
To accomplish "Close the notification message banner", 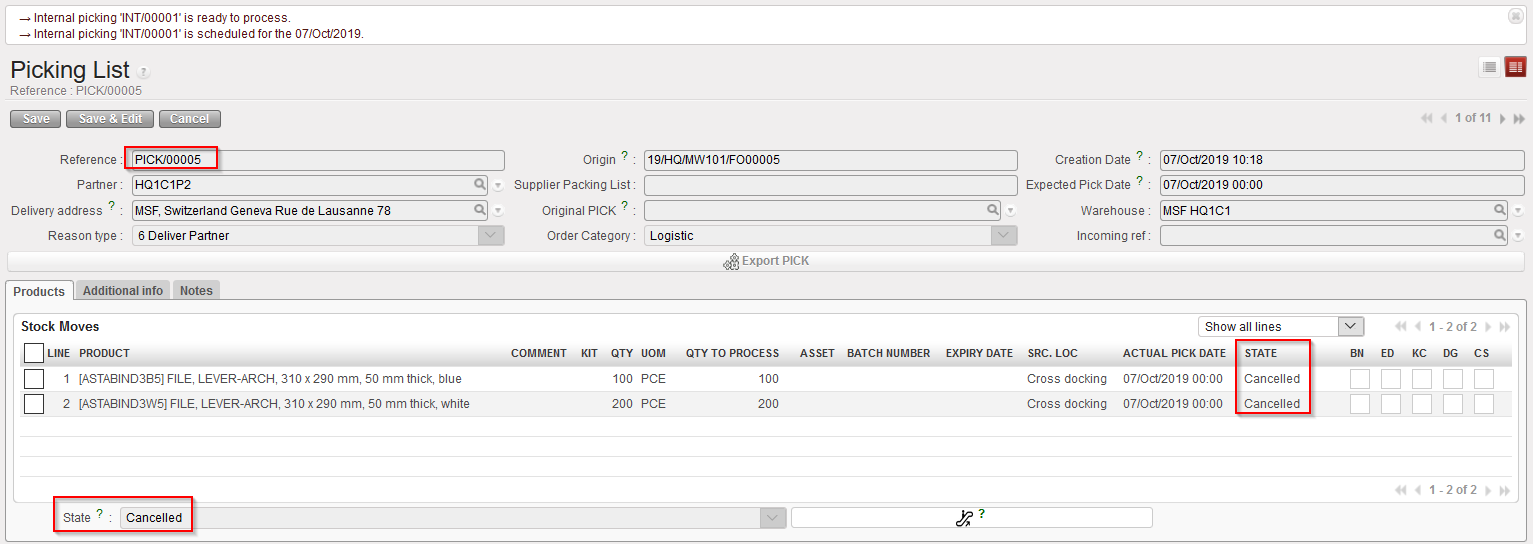I will (x=1515, y=17).
